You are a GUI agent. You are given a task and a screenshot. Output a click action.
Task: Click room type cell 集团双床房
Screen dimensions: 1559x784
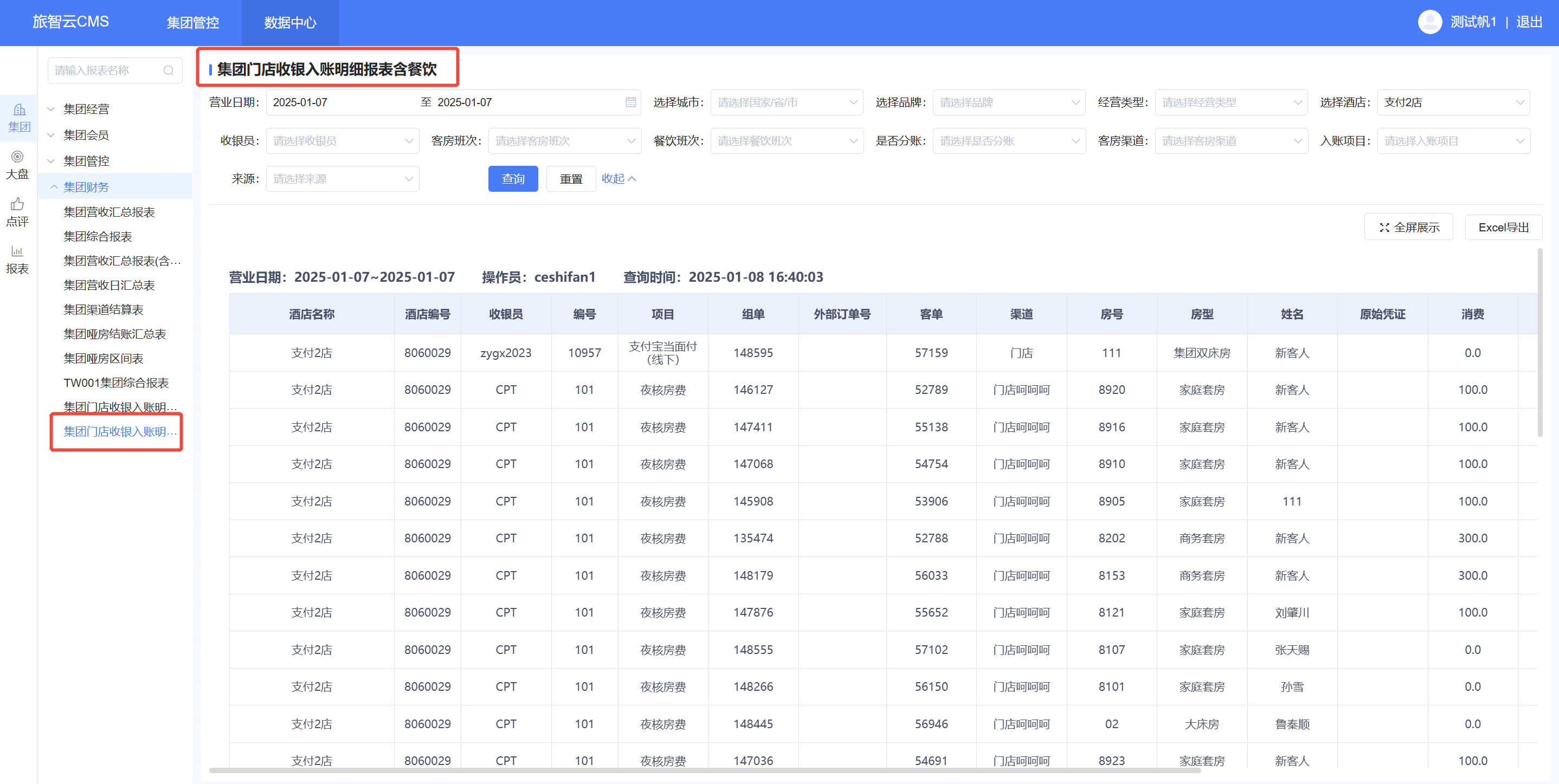[1201, 353]
